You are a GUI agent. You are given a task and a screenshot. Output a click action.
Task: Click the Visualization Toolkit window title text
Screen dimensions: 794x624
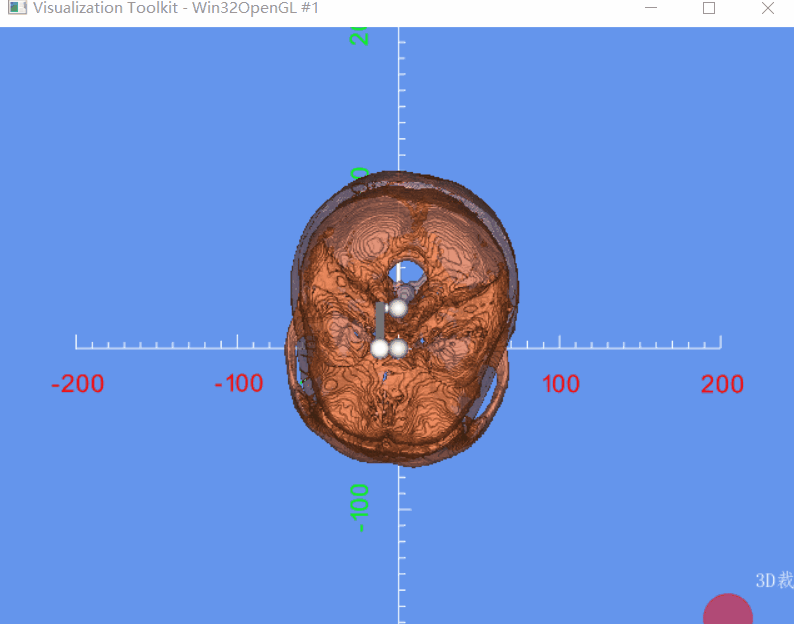pyautogui.click(x=176, y=8)
